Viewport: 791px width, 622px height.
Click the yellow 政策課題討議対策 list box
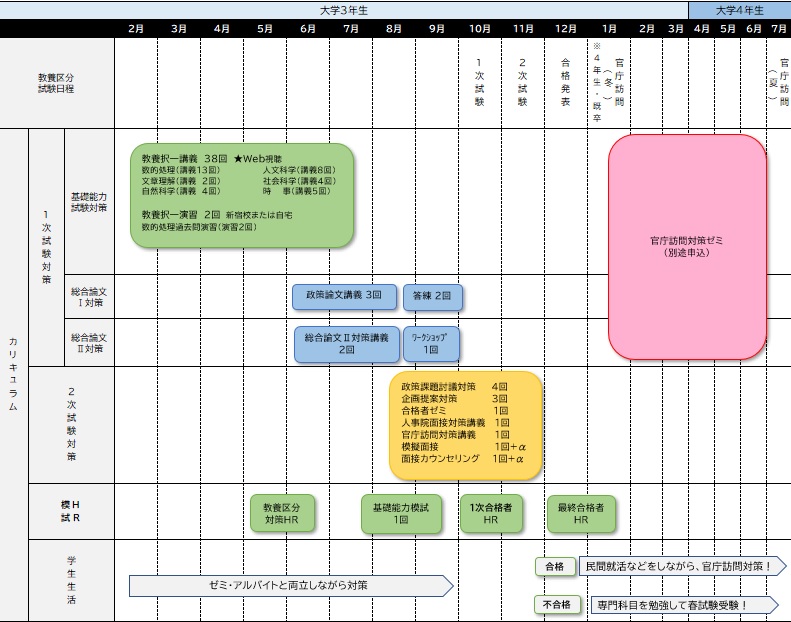pos(465,426)
